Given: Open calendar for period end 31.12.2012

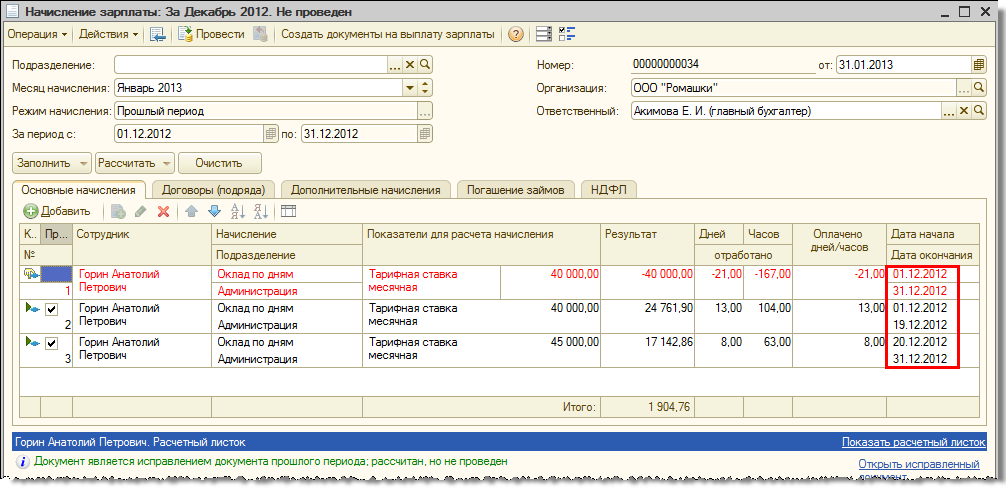Looking at the screenshot, I should point(425,134).
